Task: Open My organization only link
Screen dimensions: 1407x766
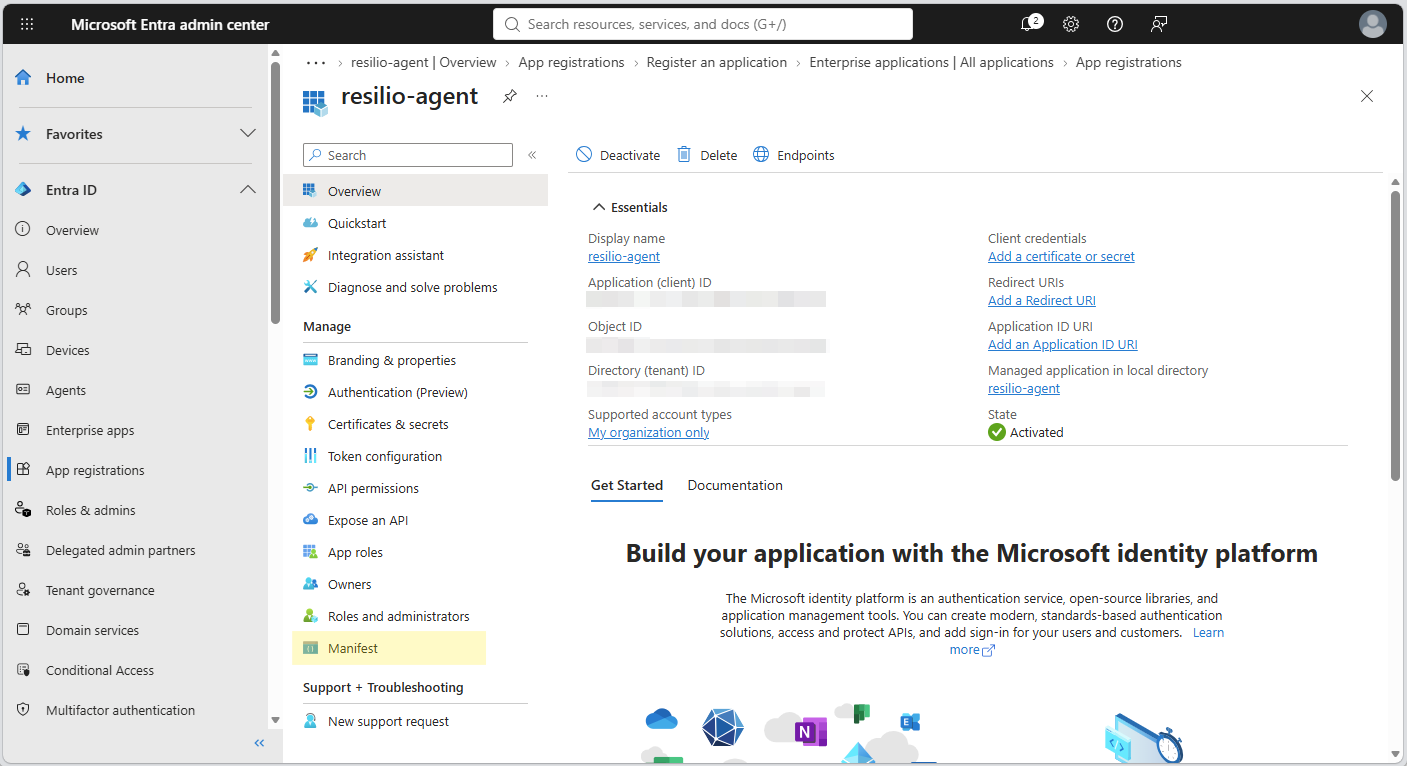Action: (649, 433)
